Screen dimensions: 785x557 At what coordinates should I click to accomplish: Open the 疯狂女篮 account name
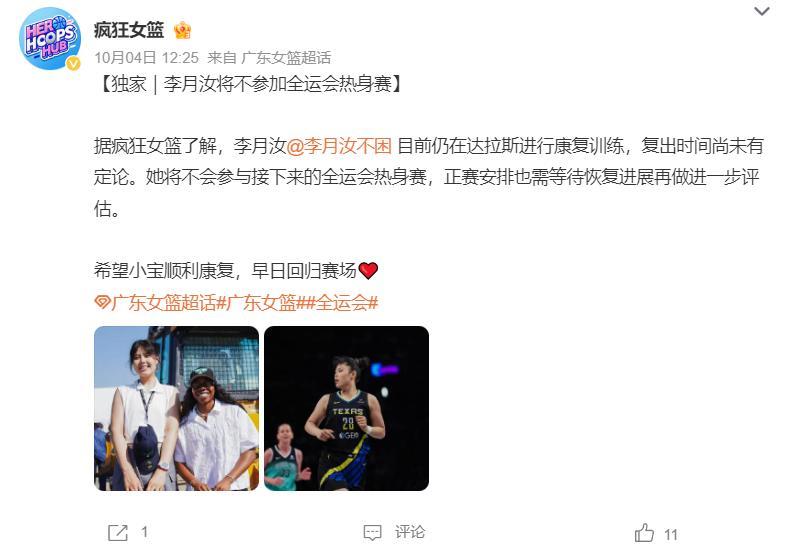pos(129,31)
